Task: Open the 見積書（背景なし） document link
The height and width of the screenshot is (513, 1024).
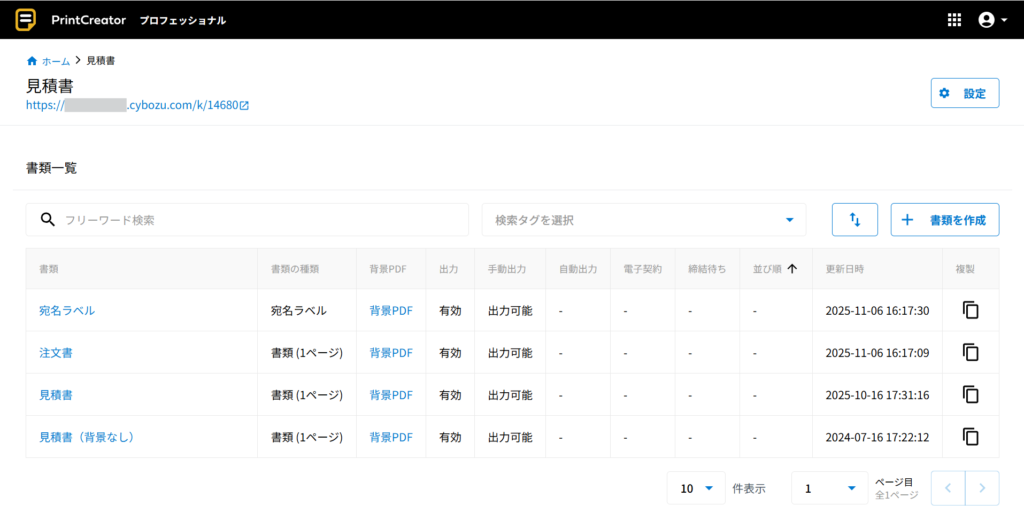Action: (87, 437)
